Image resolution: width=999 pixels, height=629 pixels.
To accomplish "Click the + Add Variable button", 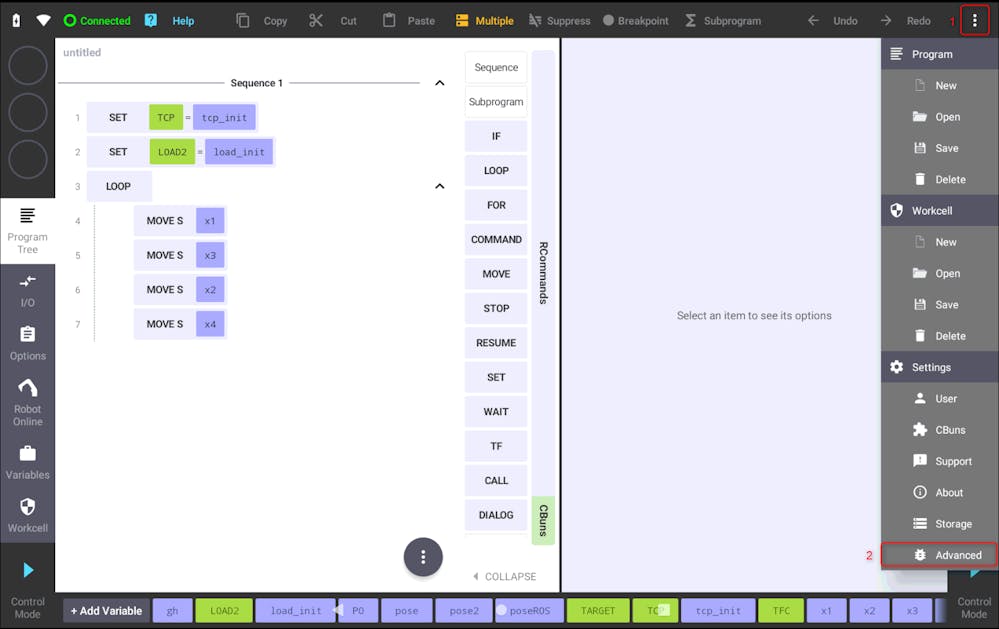I will click(106, 611).
